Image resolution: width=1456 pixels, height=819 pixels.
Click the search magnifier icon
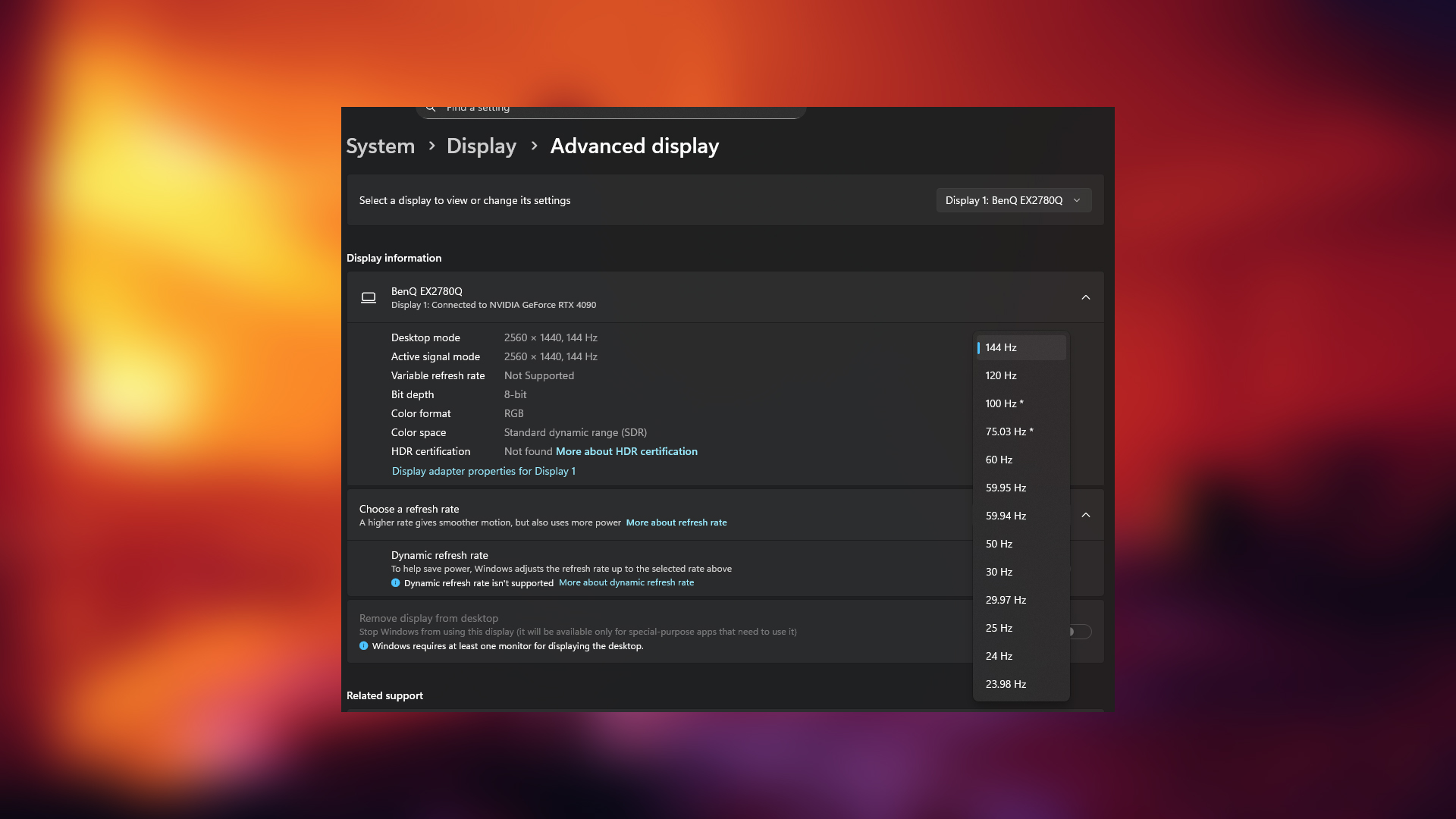pos(431,108)
